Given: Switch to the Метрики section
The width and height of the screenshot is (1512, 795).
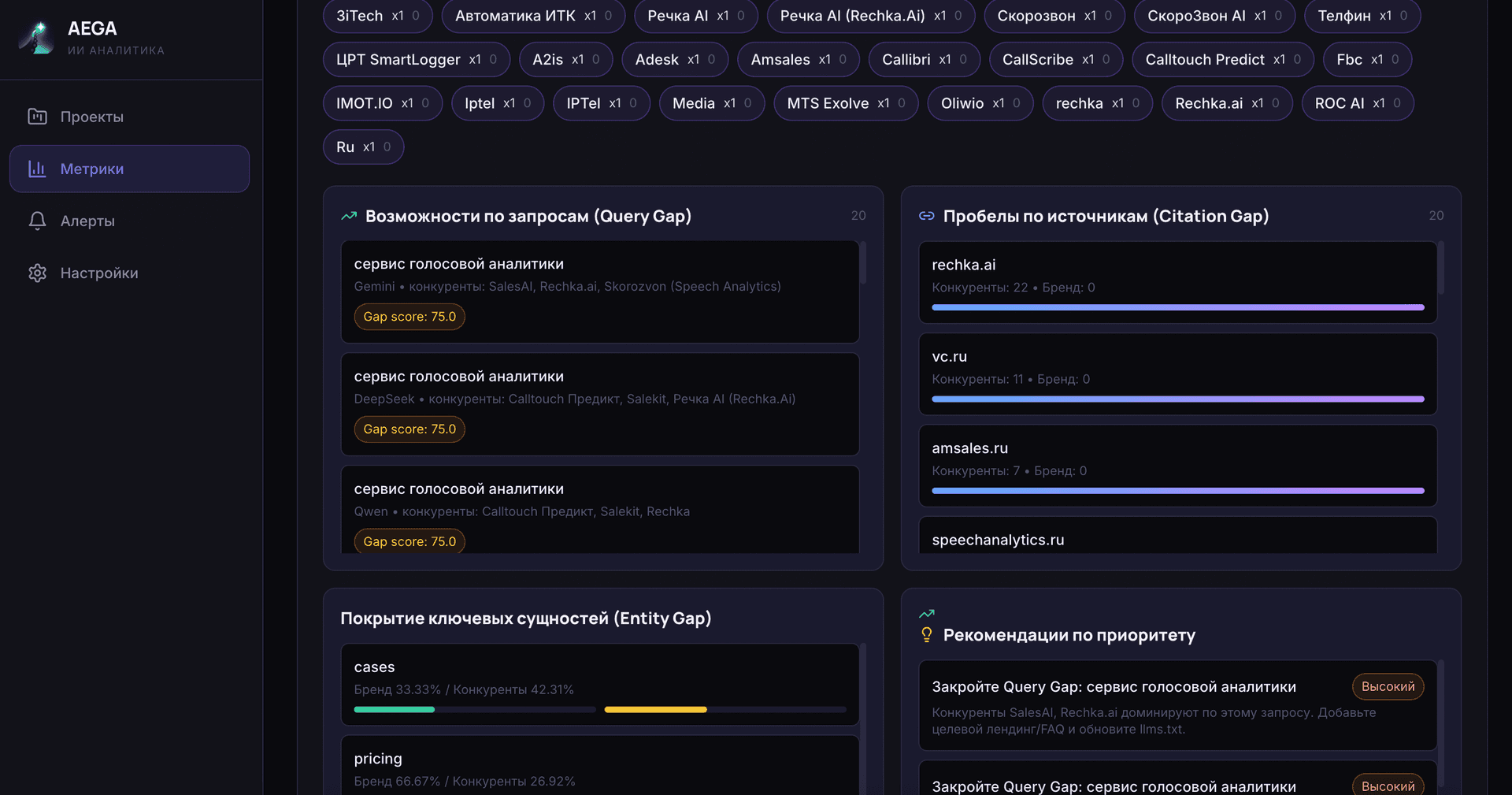Looking at the screenshot, I should click(92, 168).
